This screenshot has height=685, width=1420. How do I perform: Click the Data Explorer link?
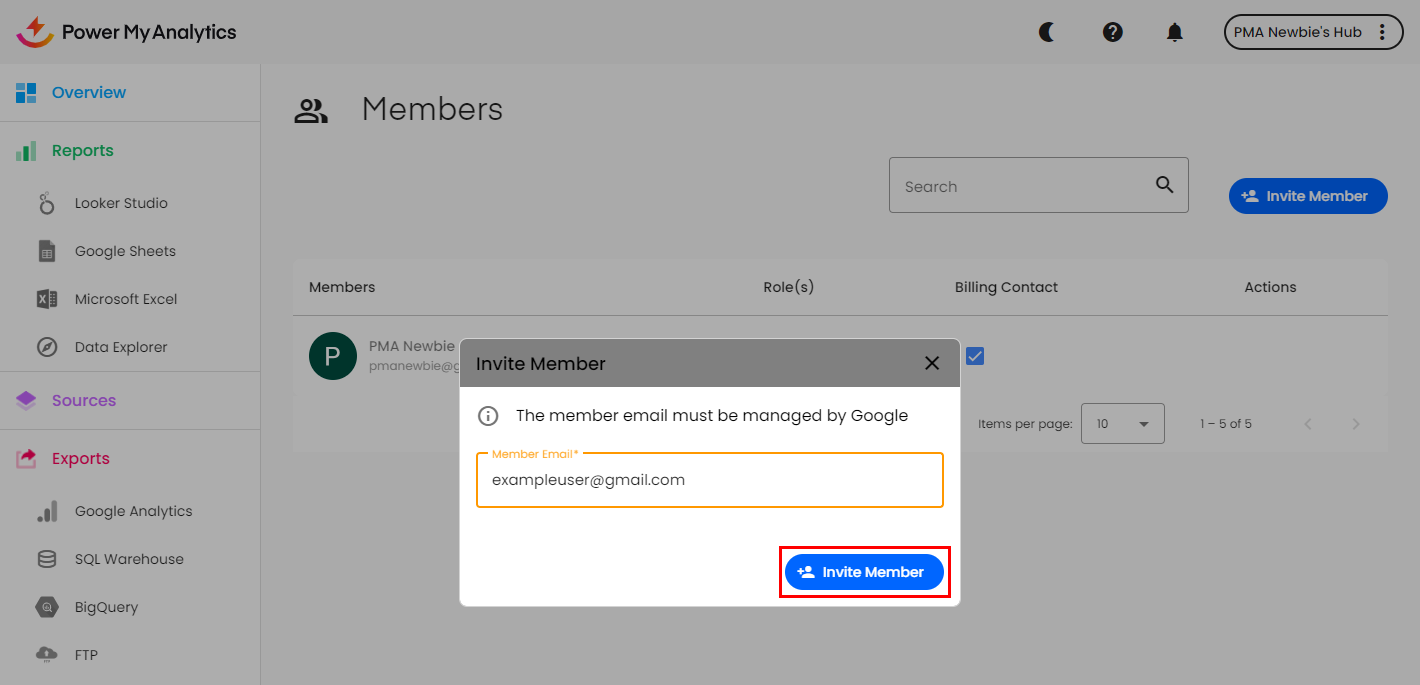coord(121,347)
